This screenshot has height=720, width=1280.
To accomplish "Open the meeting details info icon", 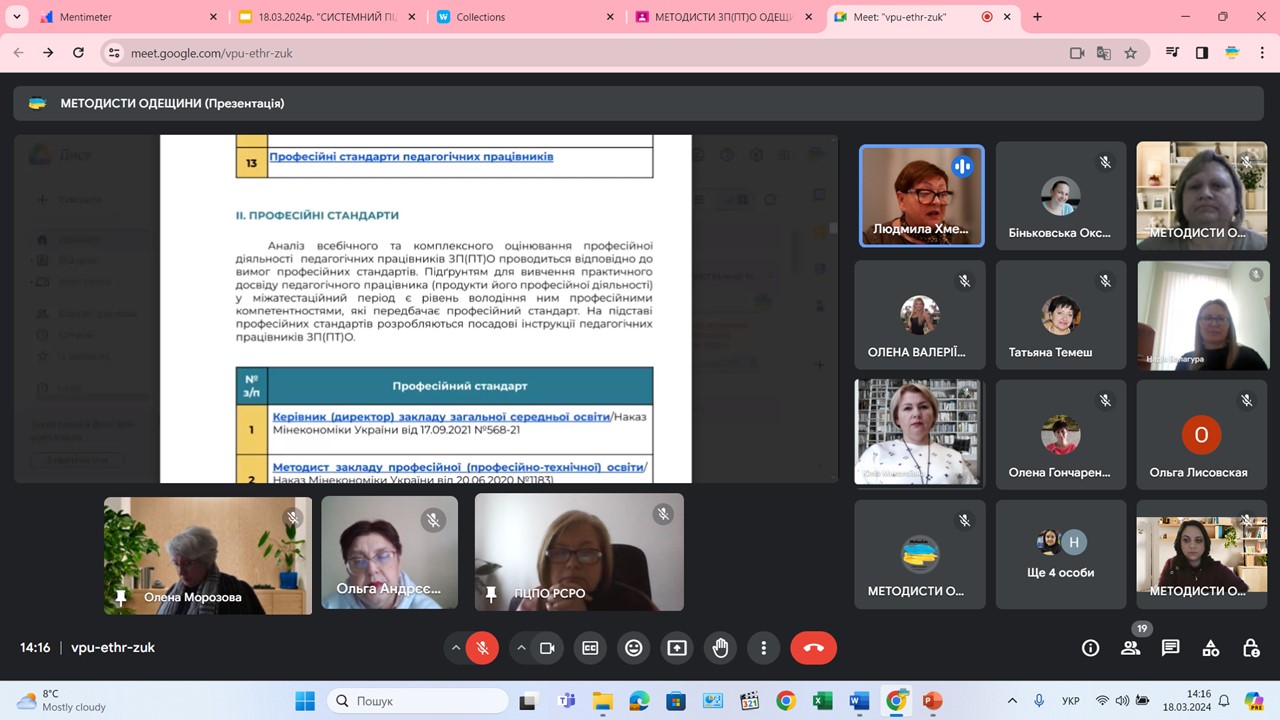I will pyautogui.click(x=1090, y=648).
